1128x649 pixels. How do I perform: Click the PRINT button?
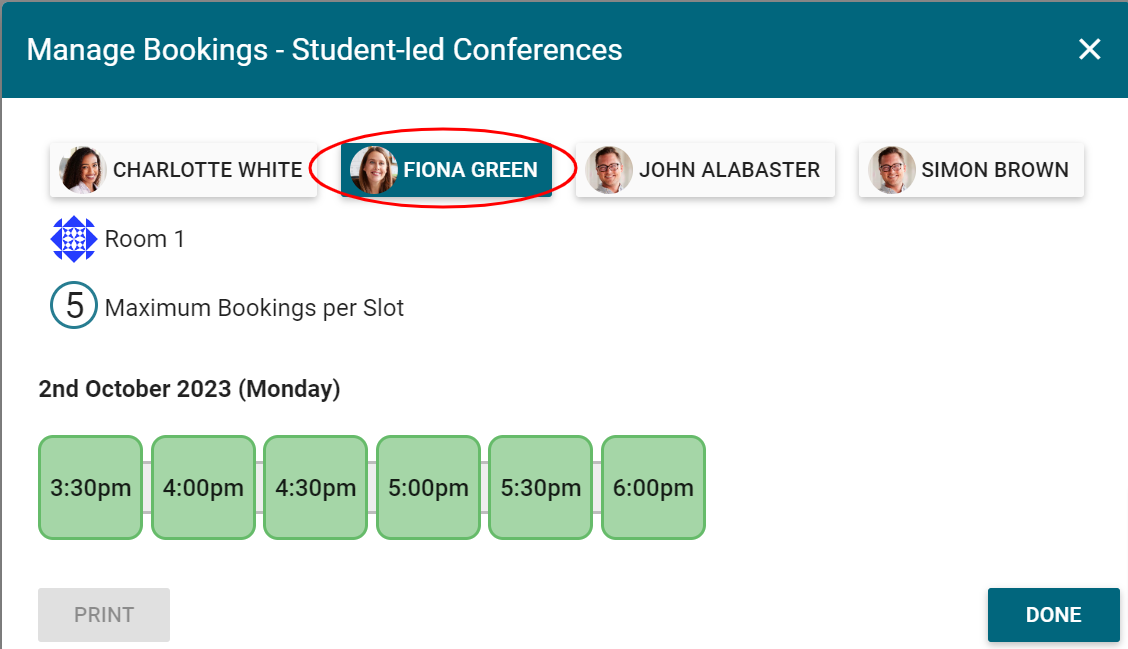click(x=103, y=614)
